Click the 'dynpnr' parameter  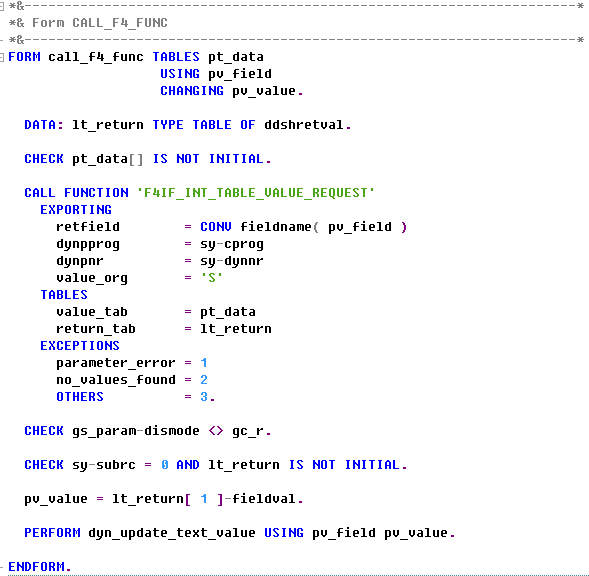(x=80, y=261)
